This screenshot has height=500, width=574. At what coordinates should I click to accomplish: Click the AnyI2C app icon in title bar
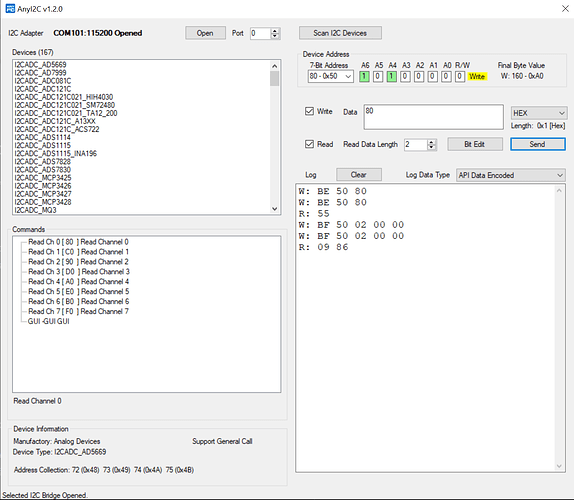pyautogui.click(x=10, y=8)
